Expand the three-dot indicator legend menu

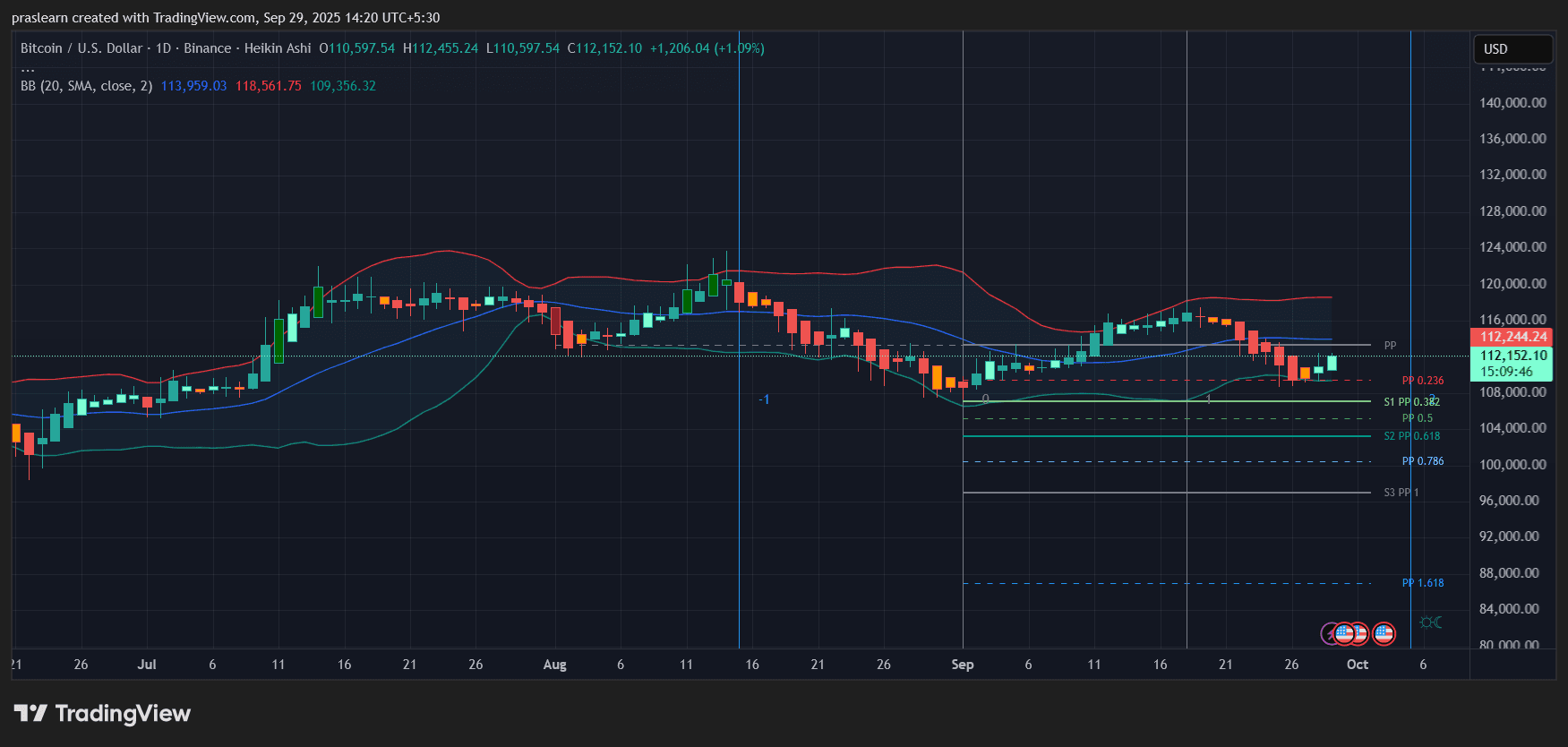tap(28, 68)
